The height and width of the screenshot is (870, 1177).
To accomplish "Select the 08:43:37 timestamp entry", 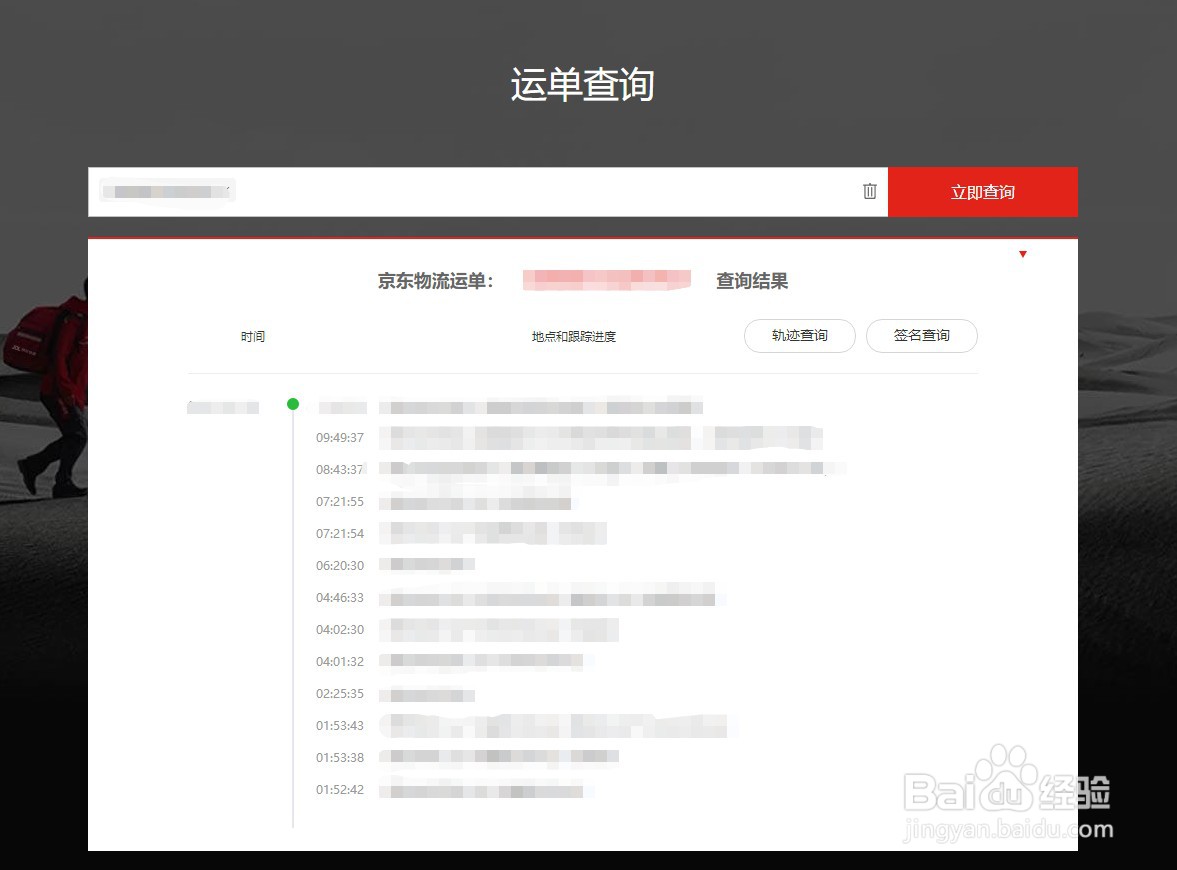I will pyautogui.click(x=339, y=470).
